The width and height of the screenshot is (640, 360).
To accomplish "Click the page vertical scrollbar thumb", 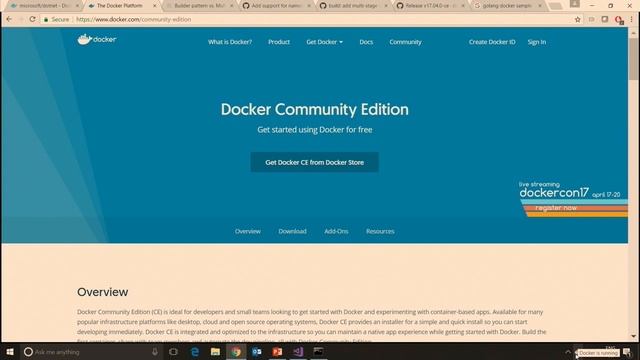I will pos(633,59).
